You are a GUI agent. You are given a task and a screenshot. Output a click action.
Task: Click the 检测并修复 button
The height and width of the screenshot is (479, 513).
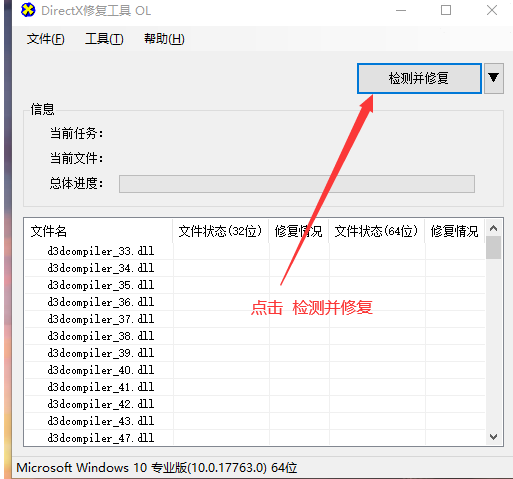coord(419,78)
